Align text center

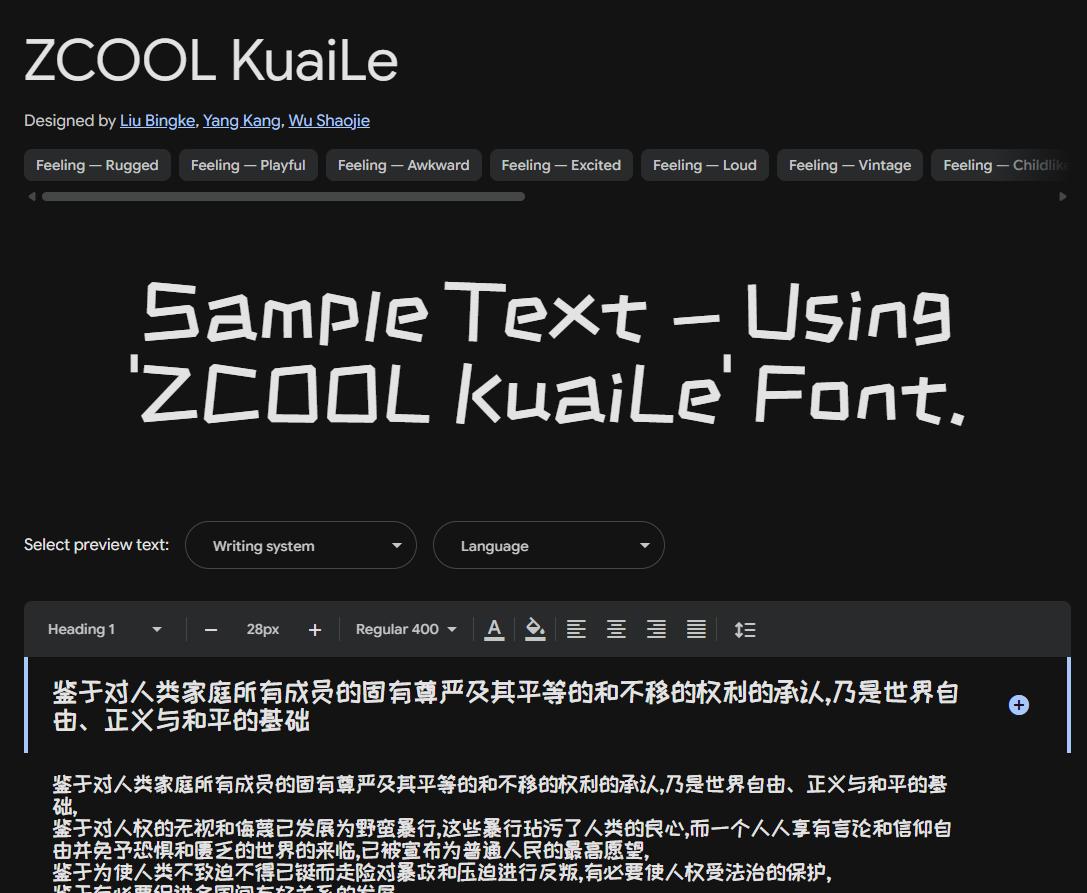[x=616, y=630]
